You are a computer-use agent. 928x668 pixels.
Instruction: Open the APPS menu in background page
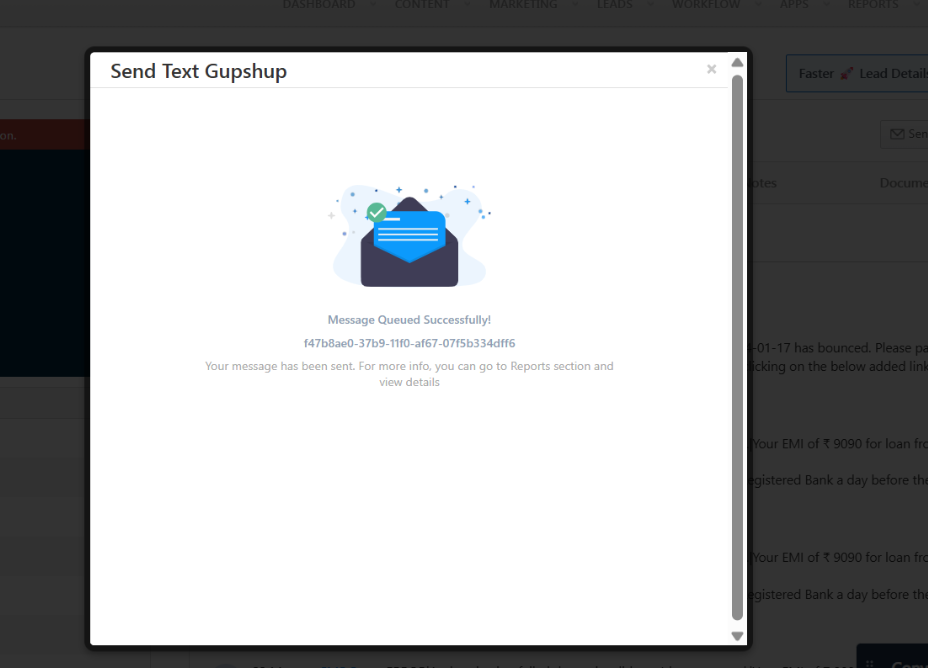pyautogui.click(x=794, y=5)
